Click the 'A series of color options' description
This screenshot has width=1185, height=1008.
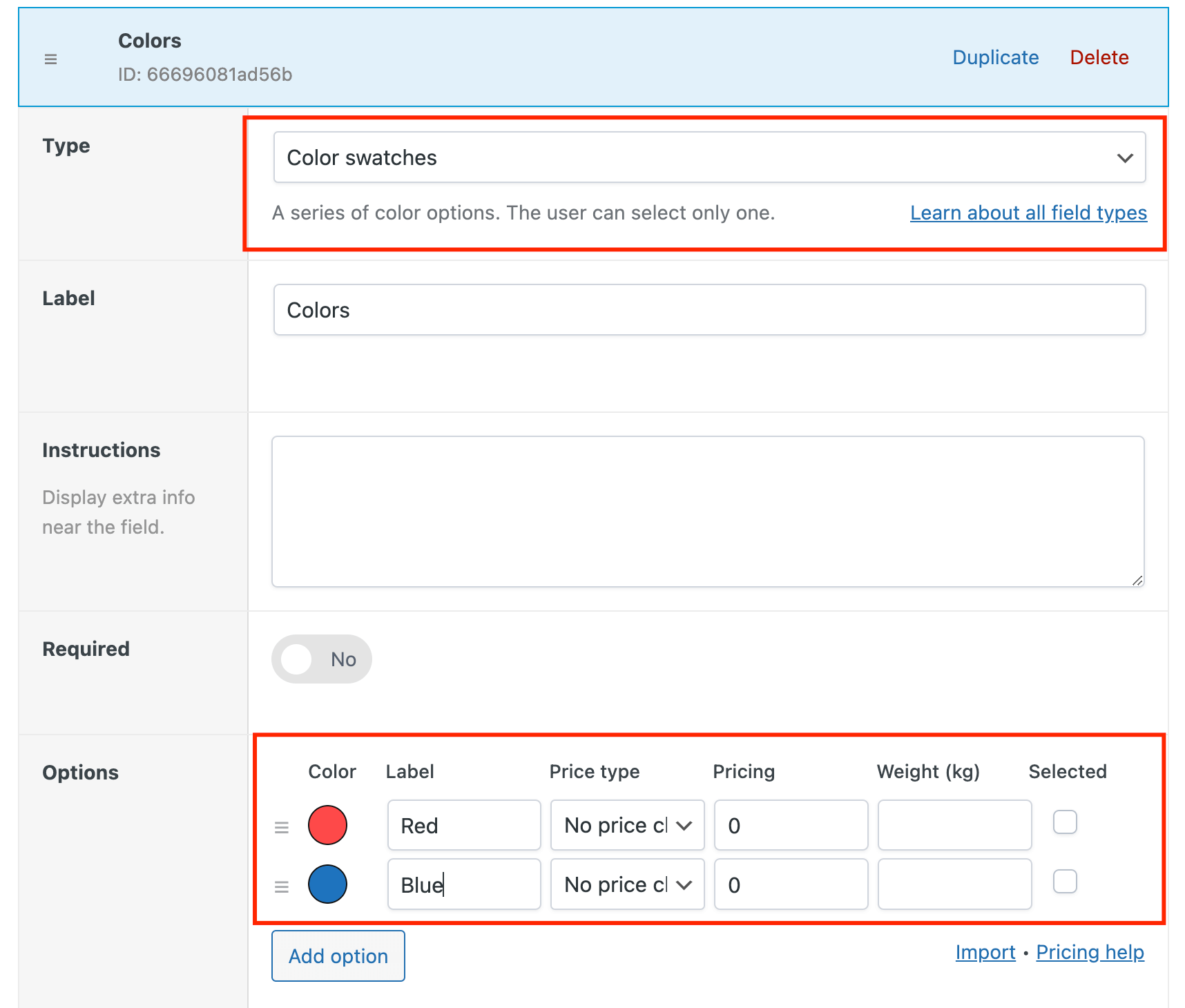pyautogui.click(x=523, y=213)
